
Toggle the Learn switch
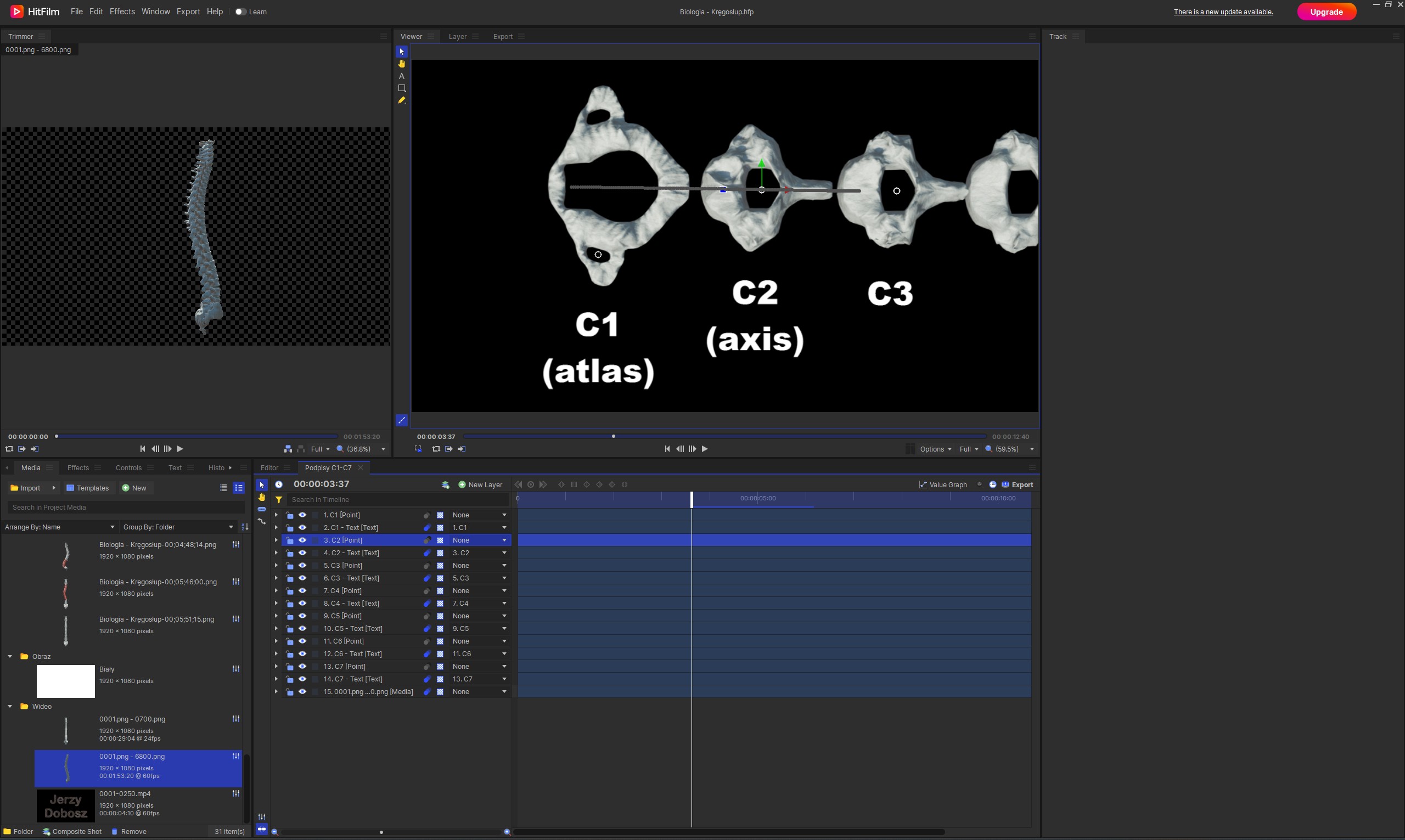(240, 12)
